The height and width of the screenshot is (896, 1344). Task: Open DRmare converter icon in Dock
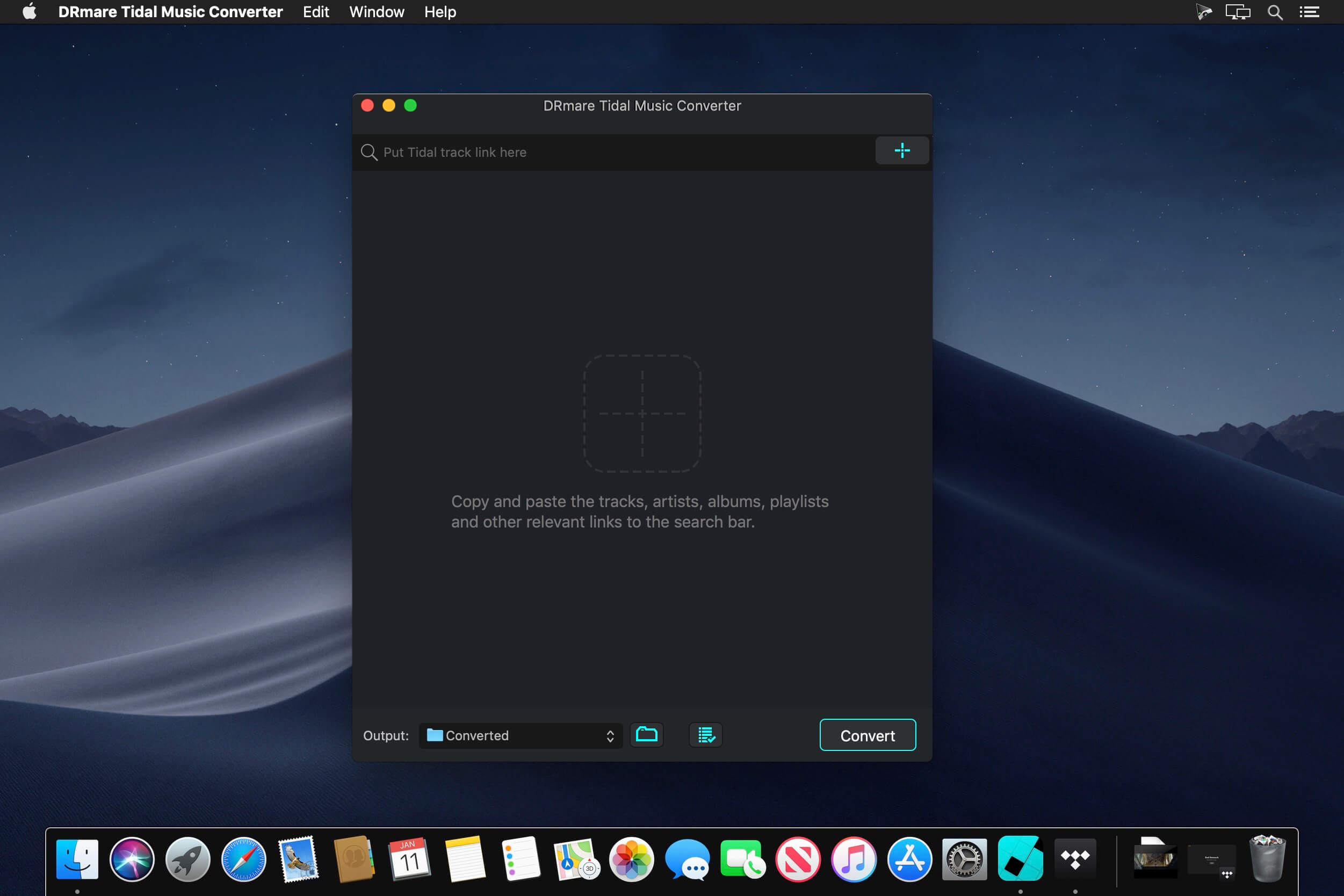1020,859
